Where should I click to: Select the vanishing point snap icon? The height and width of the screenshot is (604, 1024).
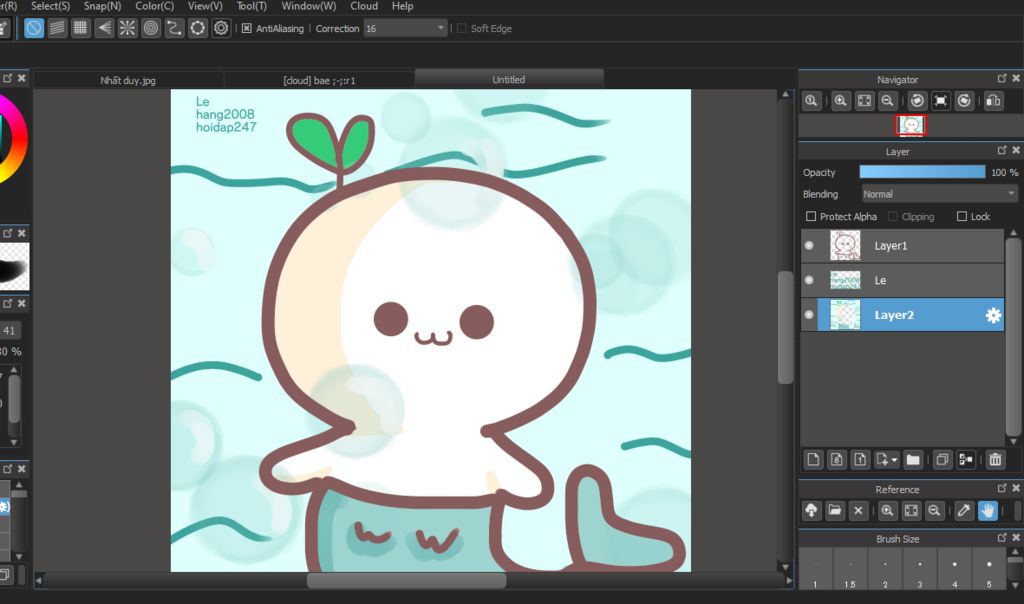point(104,28)
